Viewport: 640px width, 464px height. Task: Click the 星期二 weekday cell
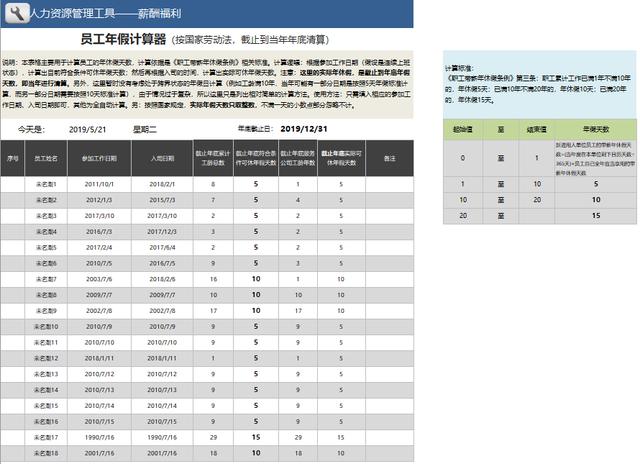coord(147,129)
